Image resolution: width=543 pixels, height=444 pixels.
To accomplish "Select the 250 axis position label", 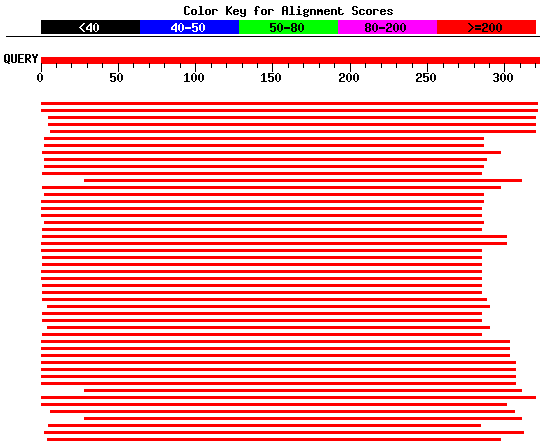I will (426, 78).
